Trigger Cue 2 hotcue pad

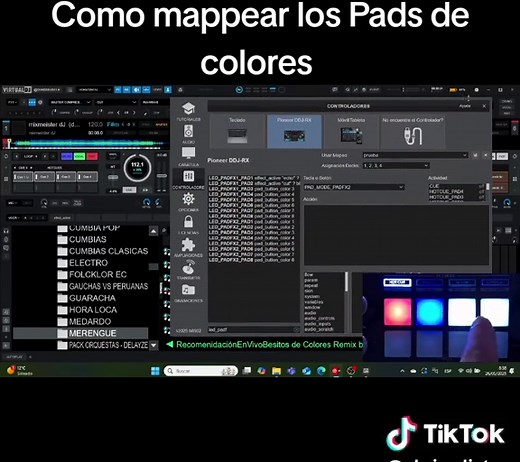45,177
